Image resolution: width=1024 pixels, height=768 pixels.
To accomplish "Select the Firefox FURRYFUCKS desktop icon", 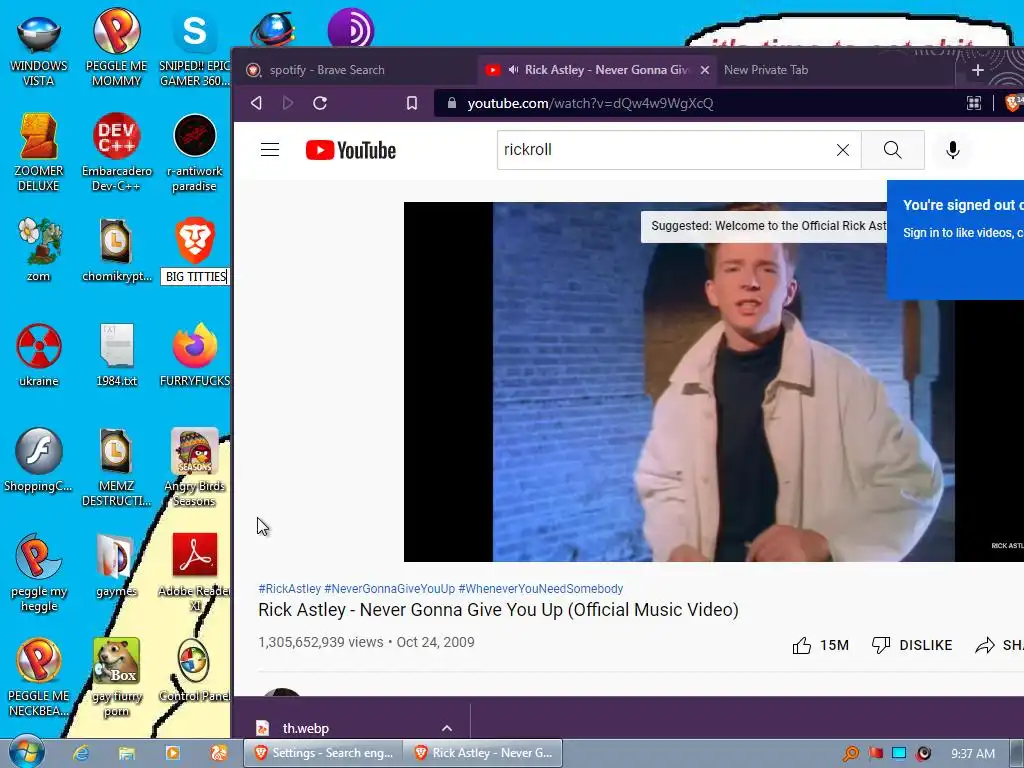I will (195, 355).
